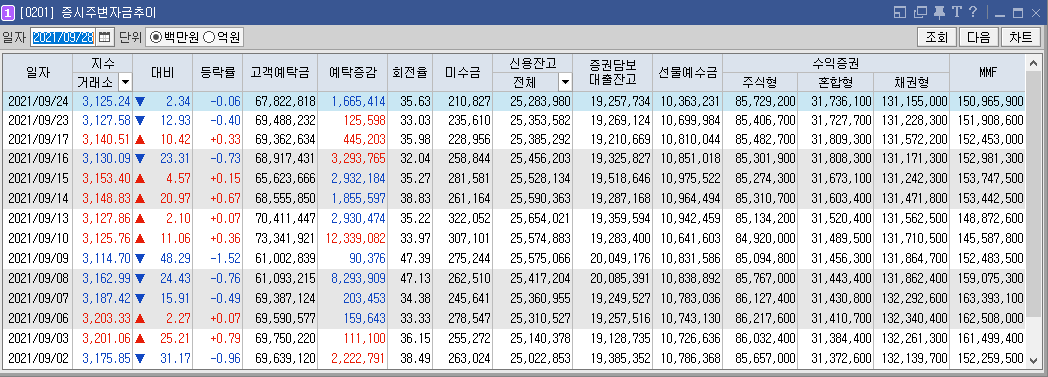
Task: Select the 2021/09/17 date cell
Action: [38, 139]
